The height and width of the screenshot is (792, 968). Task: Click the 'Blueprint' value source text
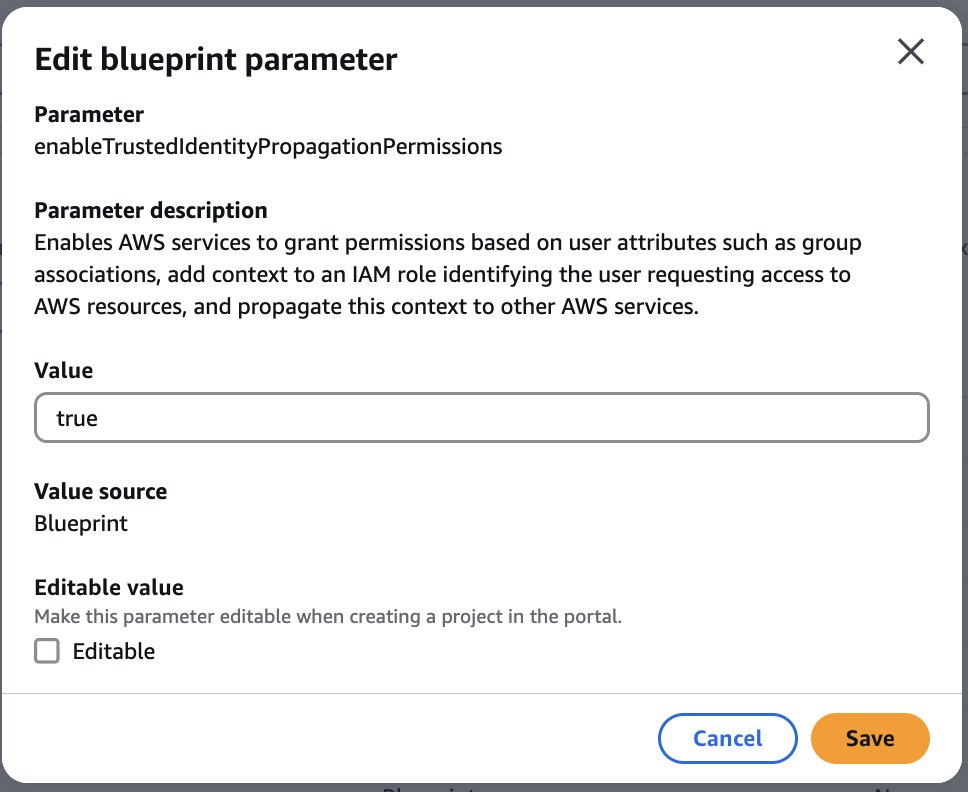click(x=81, y=523)
